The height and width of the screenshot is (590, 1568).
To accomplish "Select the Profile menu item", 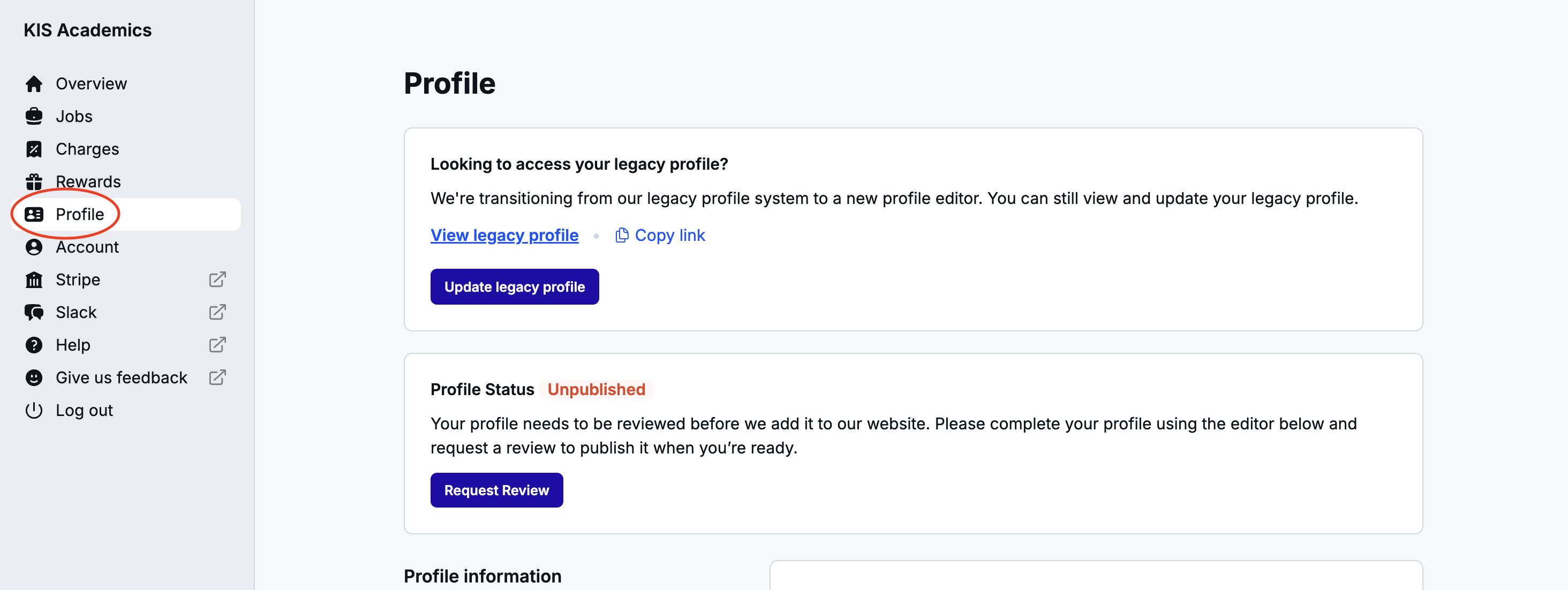I will pyautogui.click(x=79, y=214).
